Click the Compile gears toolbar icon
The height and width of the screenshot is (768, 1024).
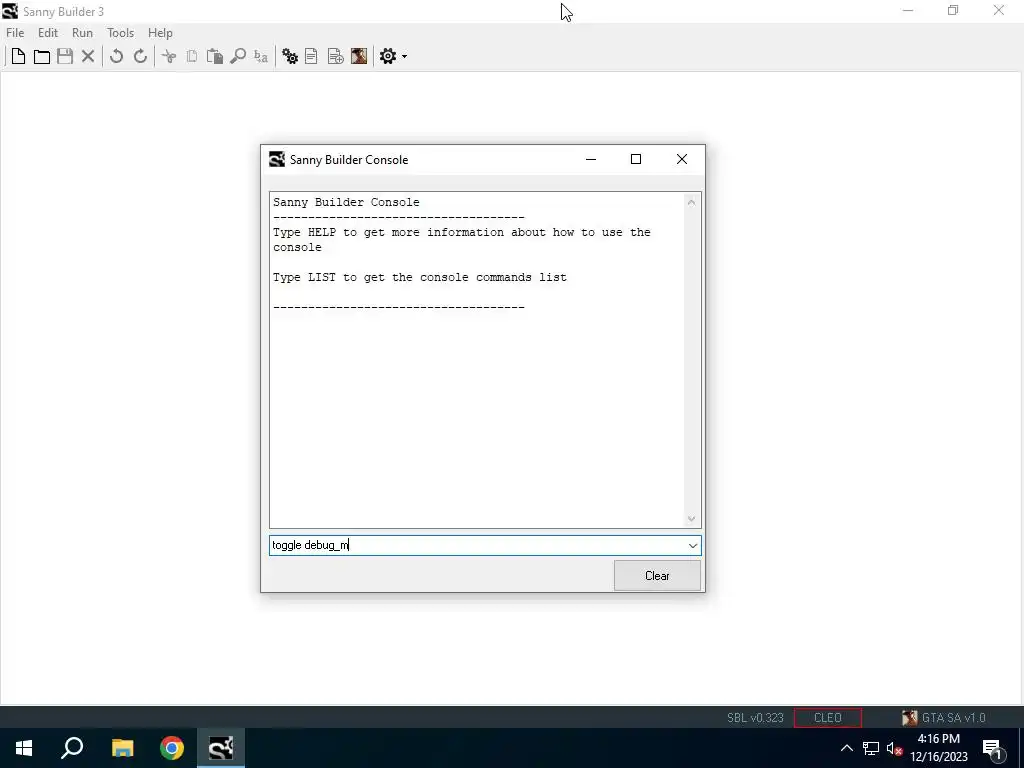coord(290,56)
